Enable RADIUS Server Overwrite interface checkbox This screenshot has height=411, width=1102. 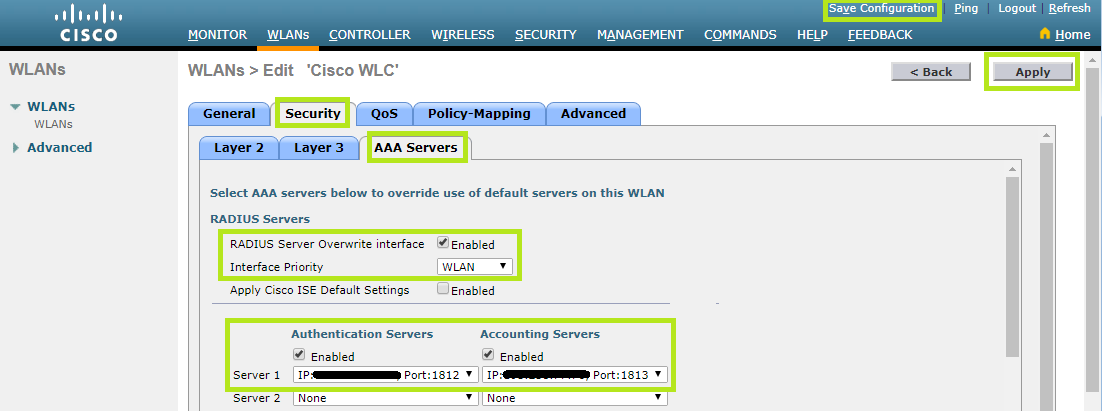(443, 243)
